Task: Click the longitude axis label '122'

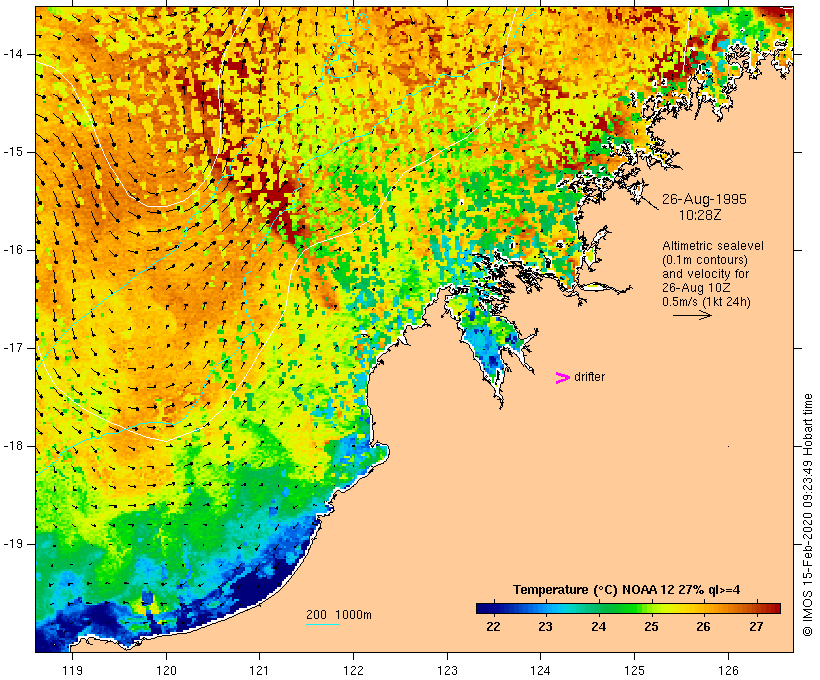Action: (x=353, y=670)
